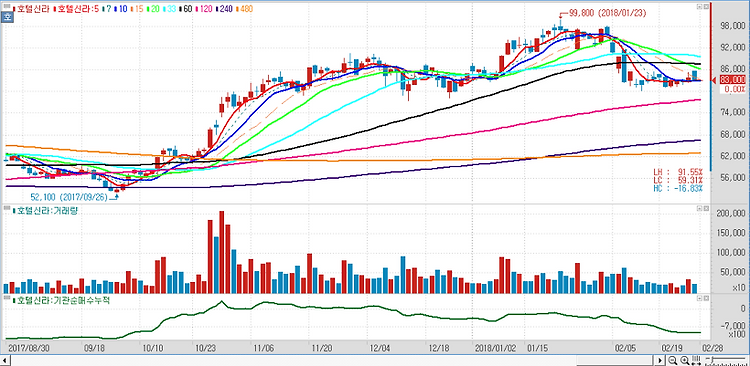Click the bar spacing adjust icon
This screenshot has height=366, width=750.
[696, 360]
